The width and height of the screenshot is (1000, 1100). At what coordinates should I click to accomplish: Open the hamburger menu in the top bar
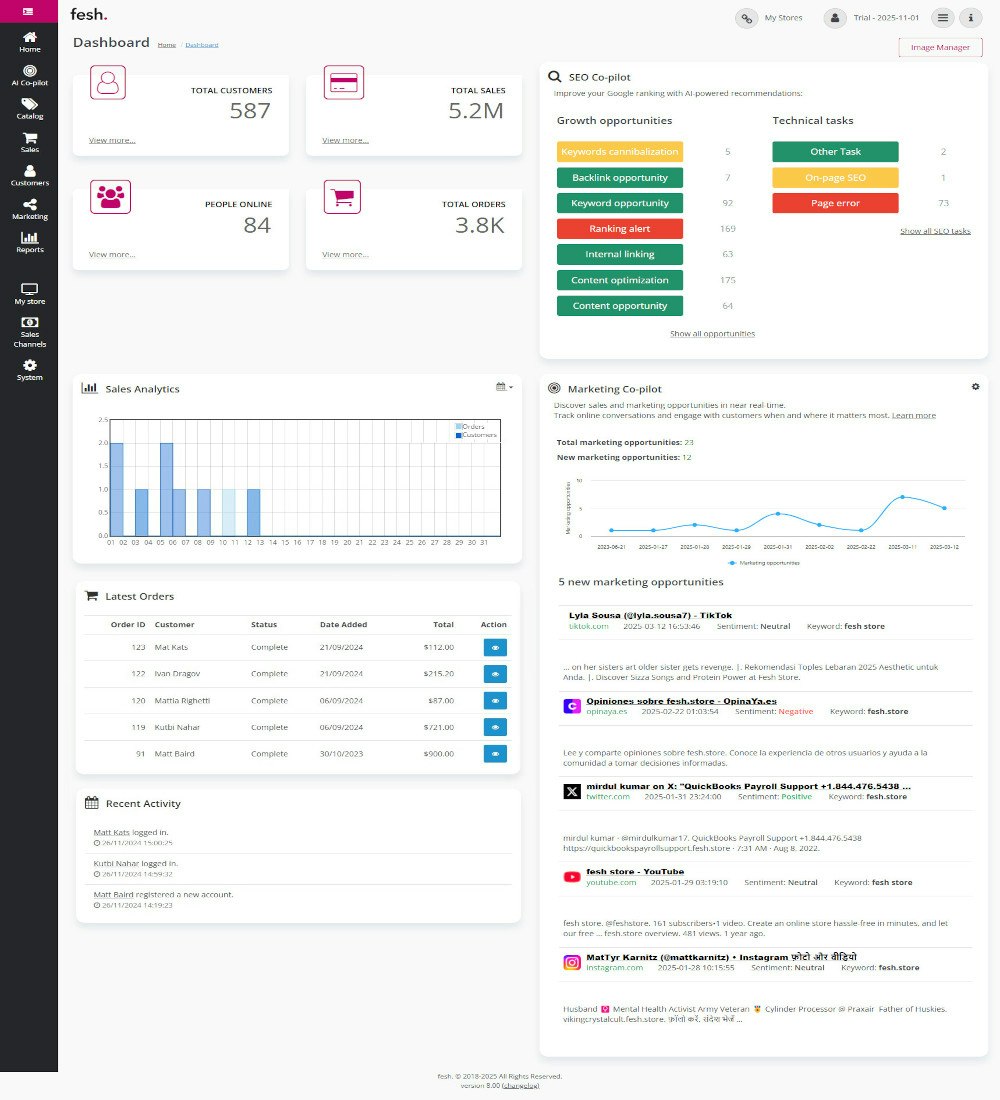click(941, 18)
